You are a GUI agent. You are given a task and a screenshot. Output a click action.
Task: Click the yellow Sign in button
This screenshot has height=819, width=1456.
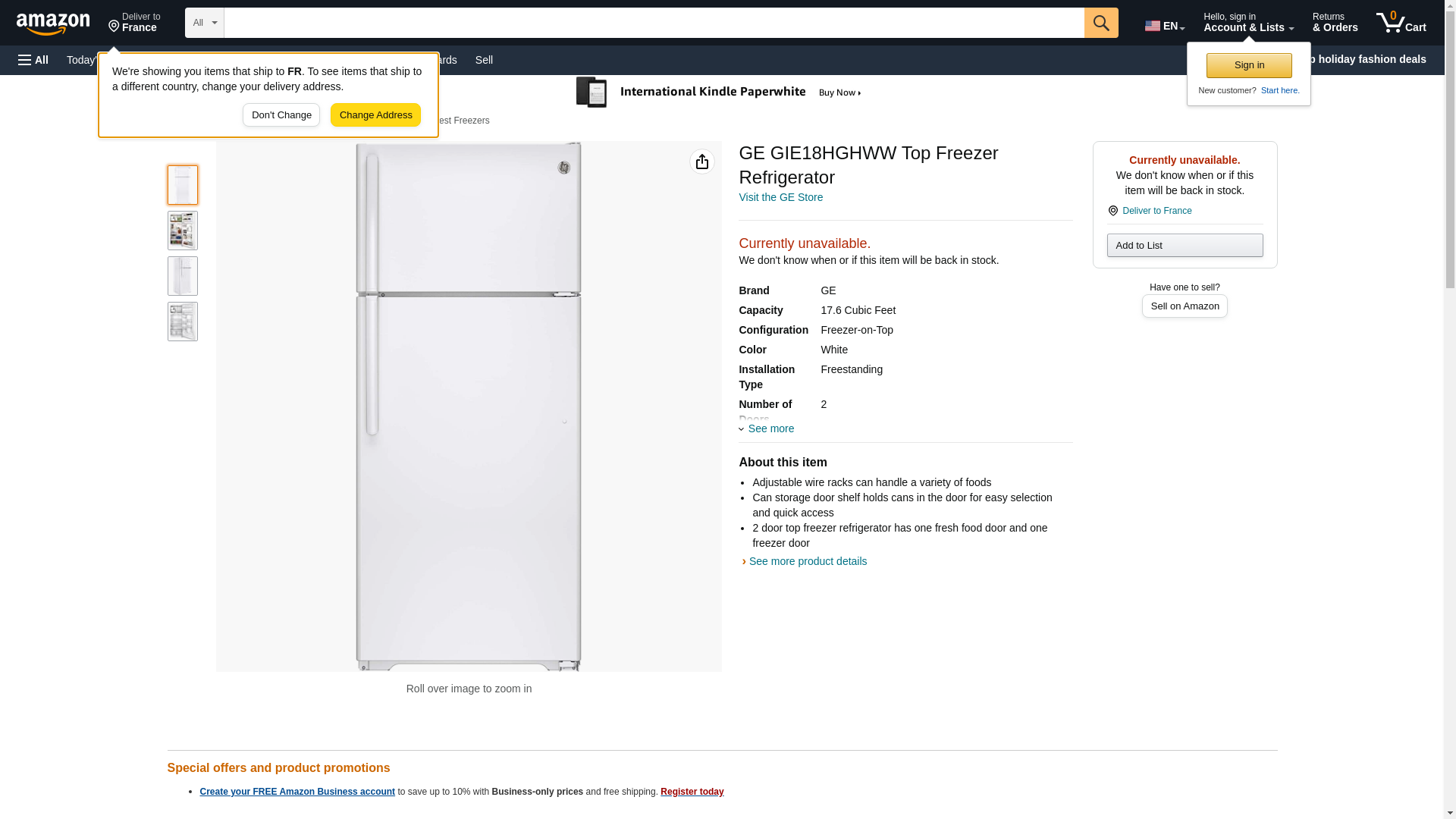tap(1248, 65)
